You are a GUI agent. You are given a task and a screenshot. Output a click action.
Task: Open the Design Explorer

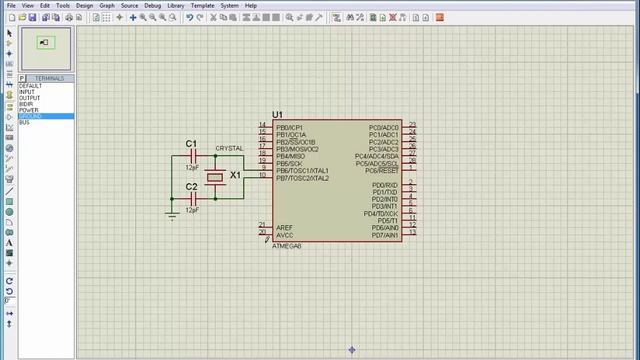tap(373, 18)
